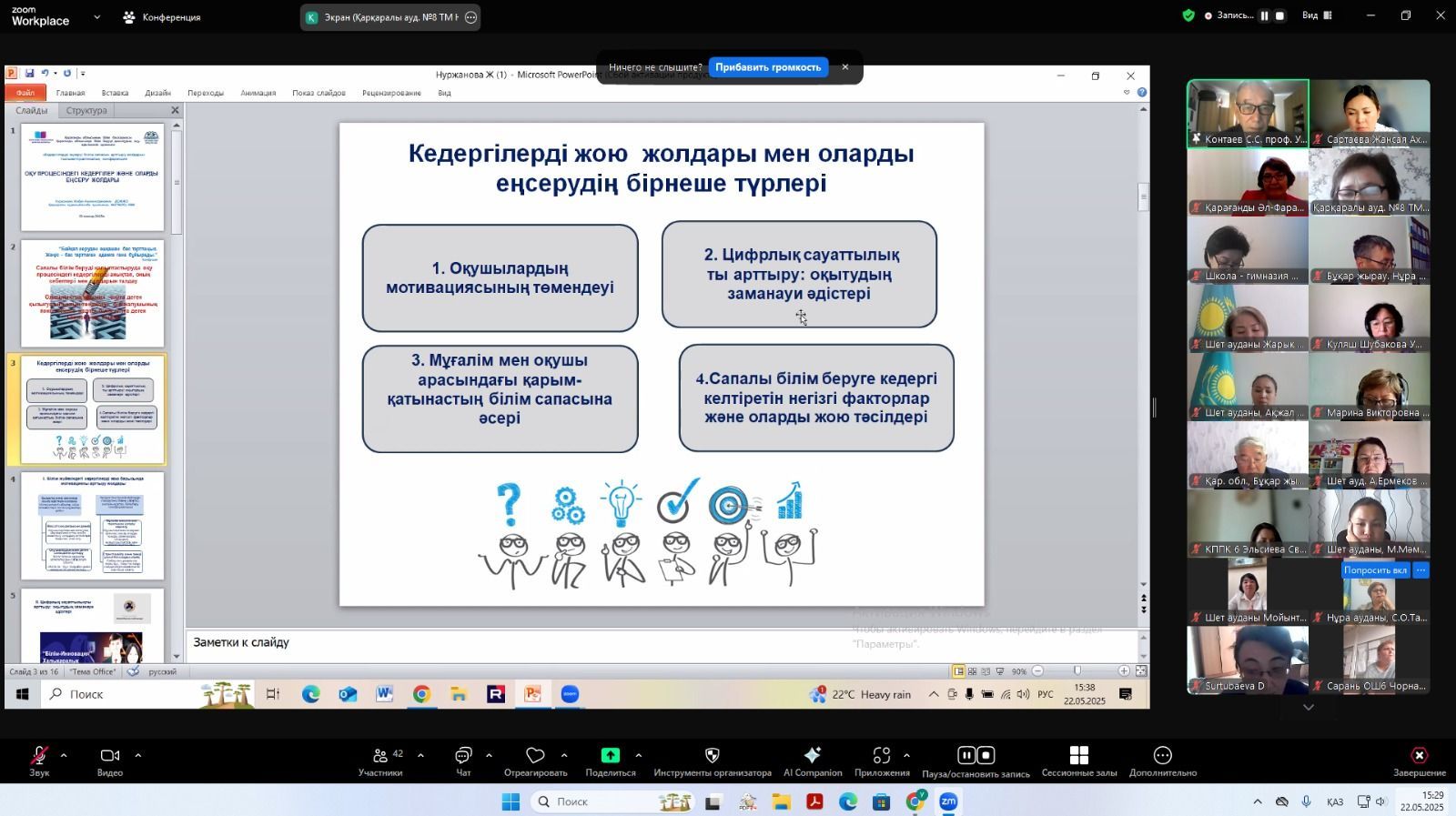Expand video options arrow beside Video

(138, 755)
